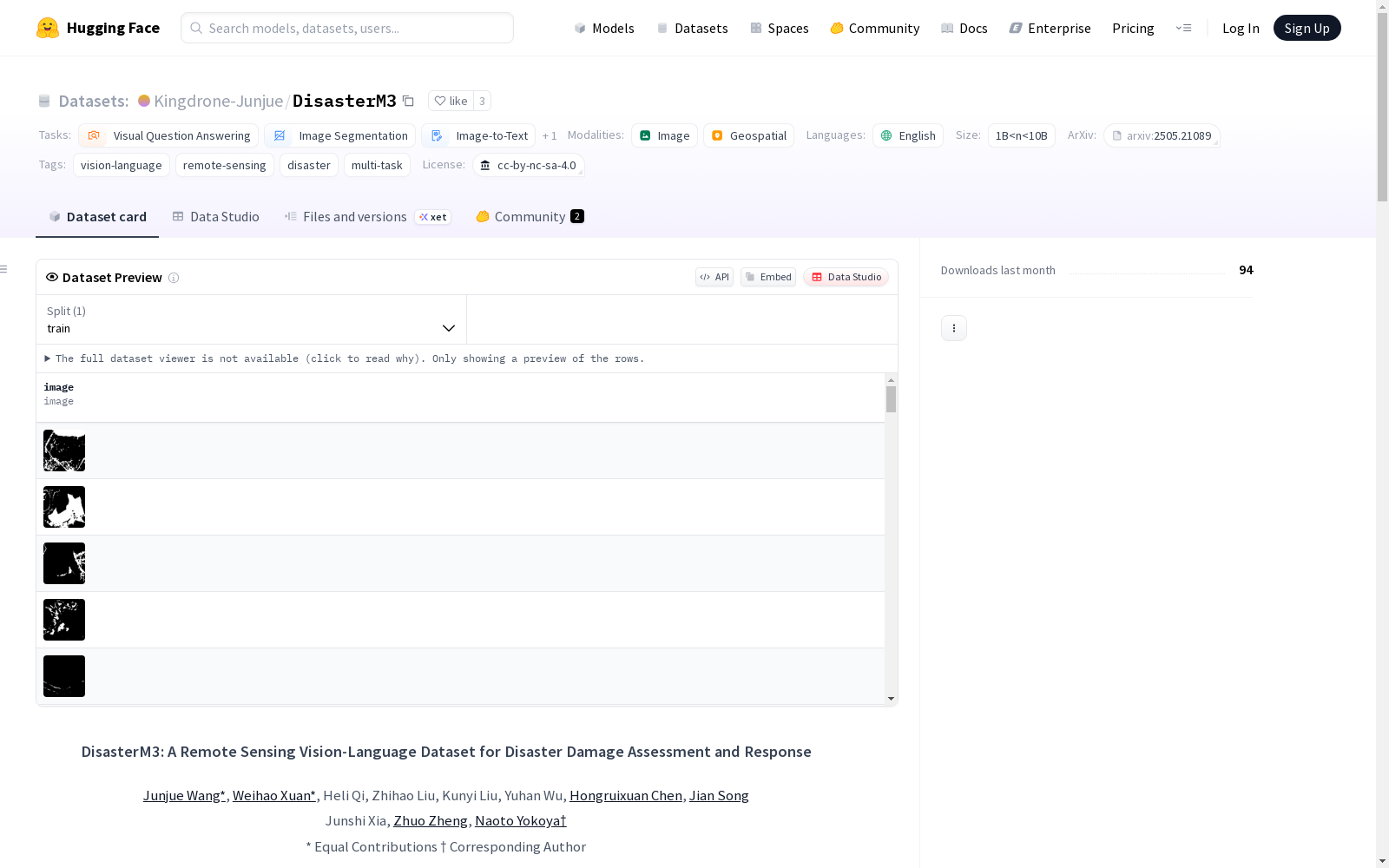This screenshot has height=868, width=1389.
Task: Open Enterprise in the top navigation
Action: [1050, 28]
